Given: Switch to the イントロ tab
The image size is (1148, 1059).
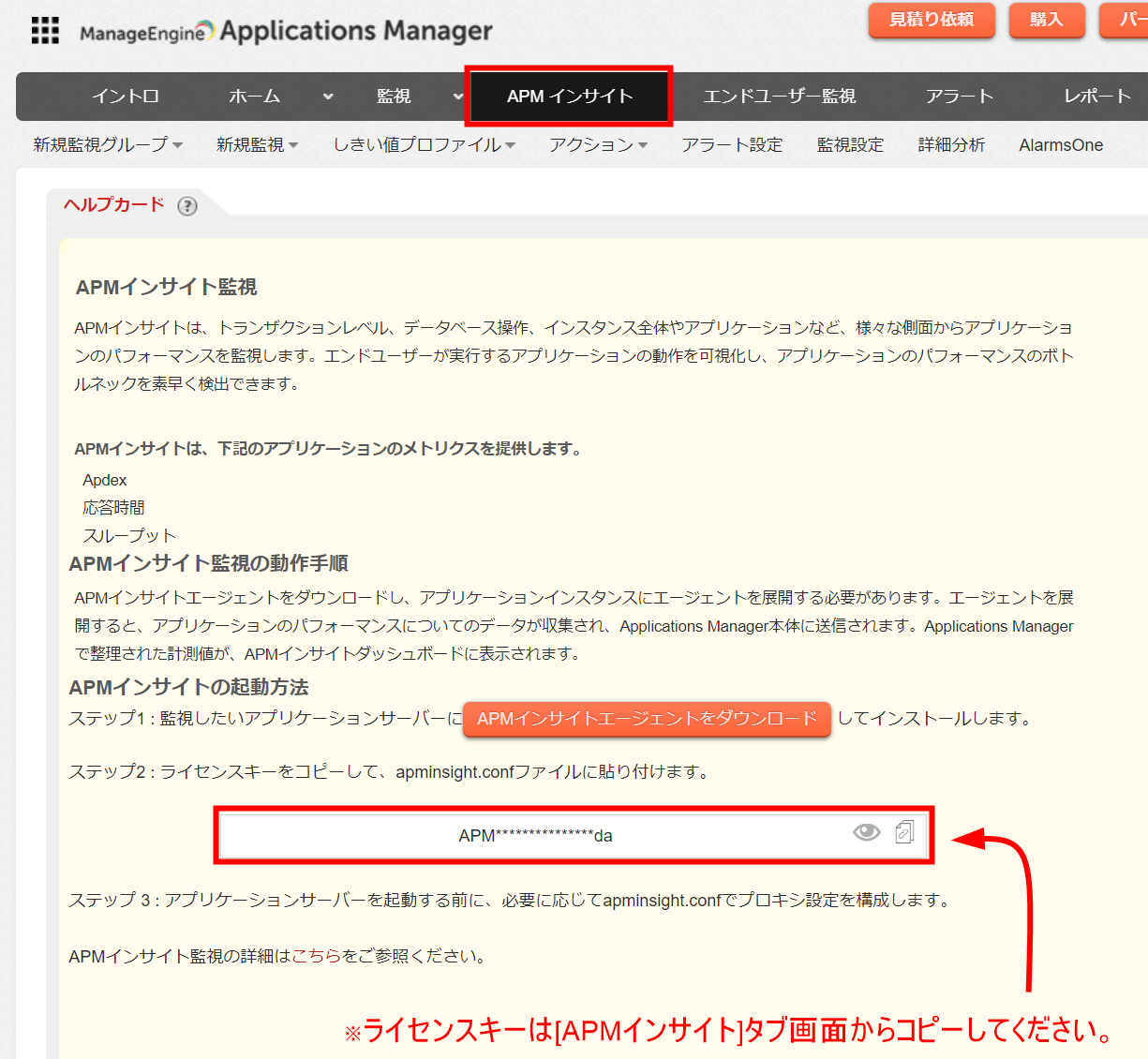Looking at the screenshot, I should [x=126, y=97].
